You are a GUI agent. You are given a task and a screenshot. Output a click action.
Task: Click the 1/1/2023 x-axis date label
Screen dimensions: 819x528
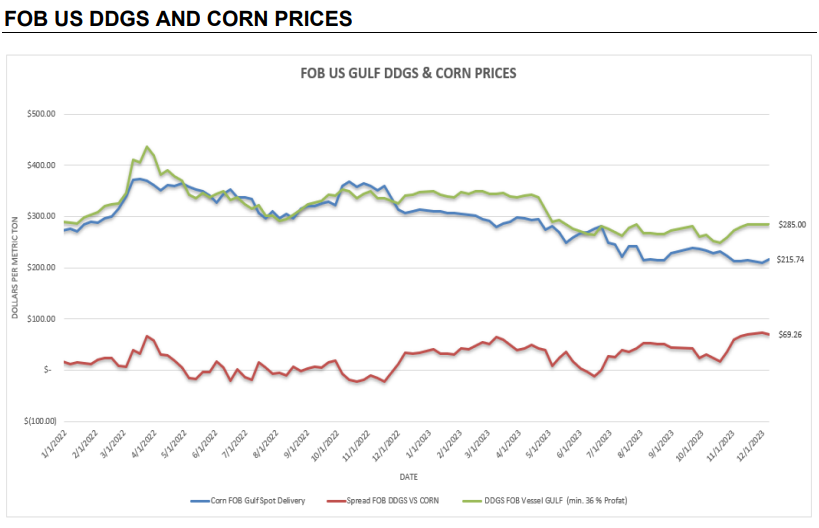pos(419,444)
